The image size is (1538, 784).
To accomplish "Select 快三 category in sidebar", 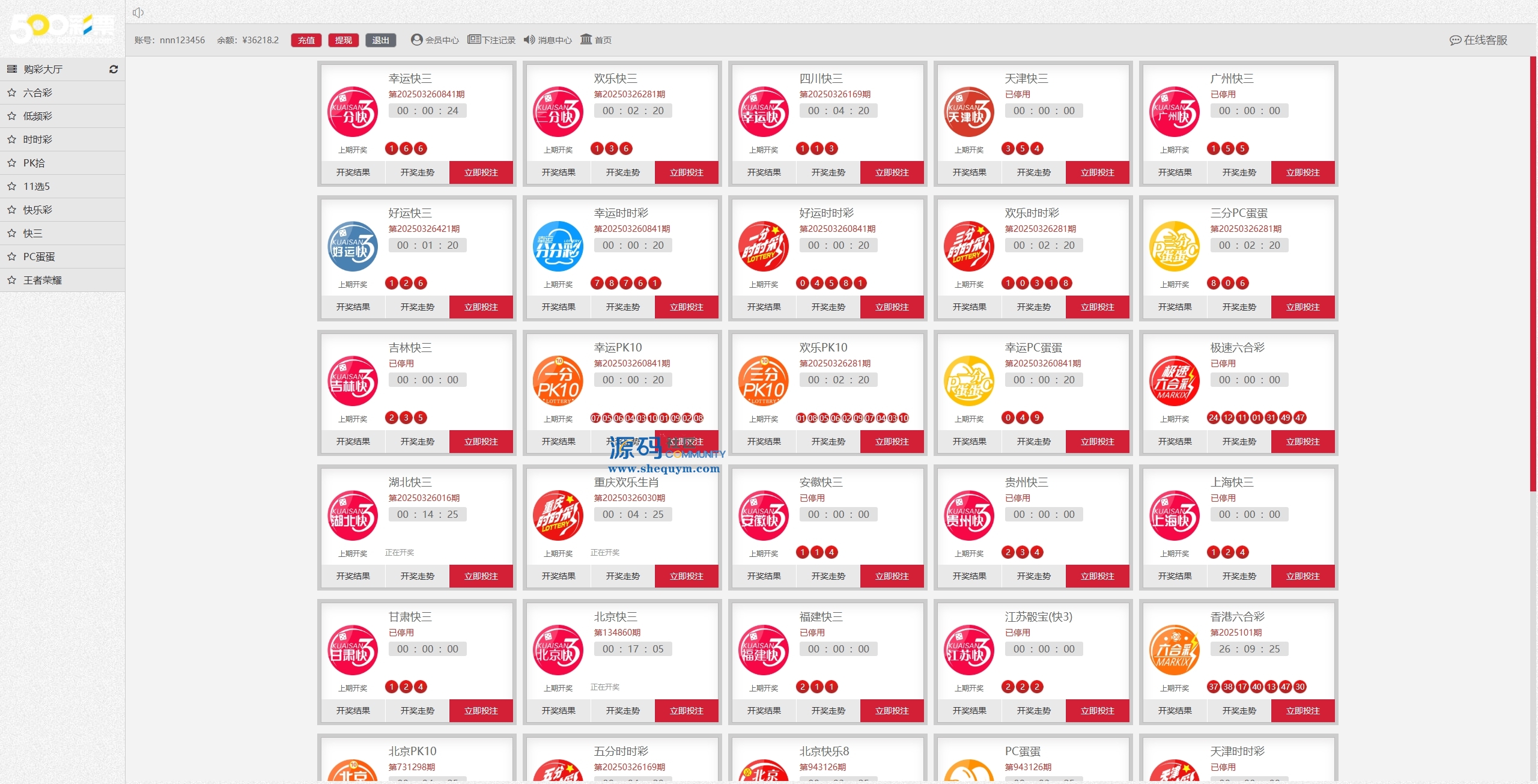I will (33, 234).
